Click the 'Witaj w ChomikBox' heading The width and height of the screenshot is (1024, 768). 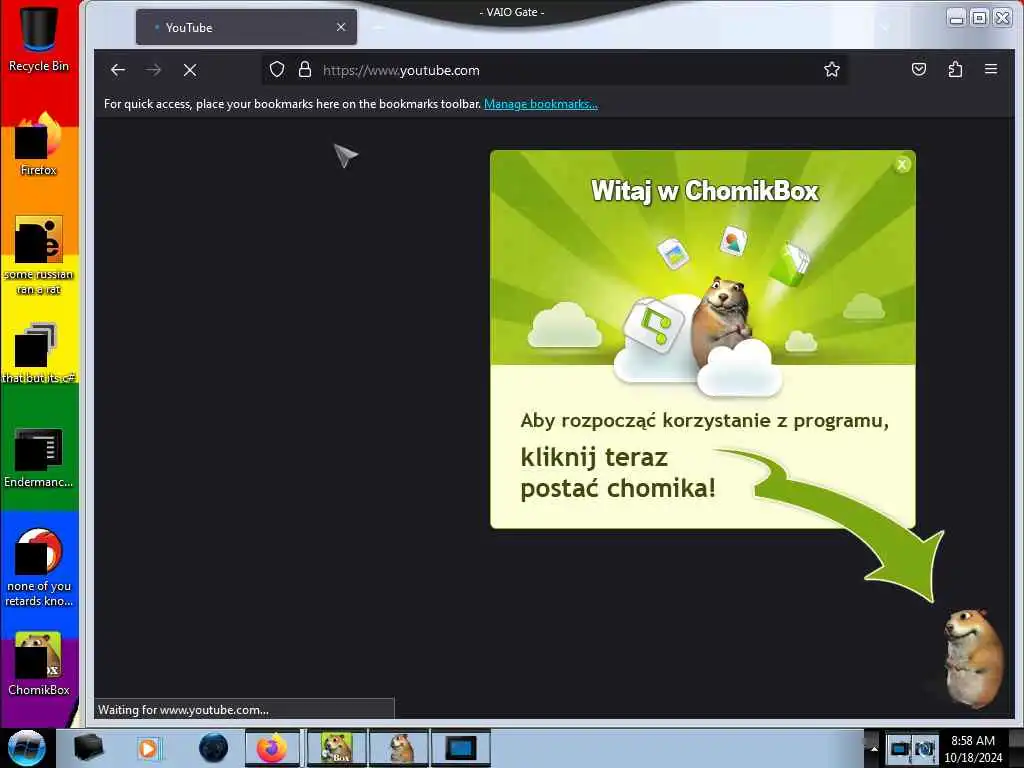pyautogui.click(x=705, y=191)
